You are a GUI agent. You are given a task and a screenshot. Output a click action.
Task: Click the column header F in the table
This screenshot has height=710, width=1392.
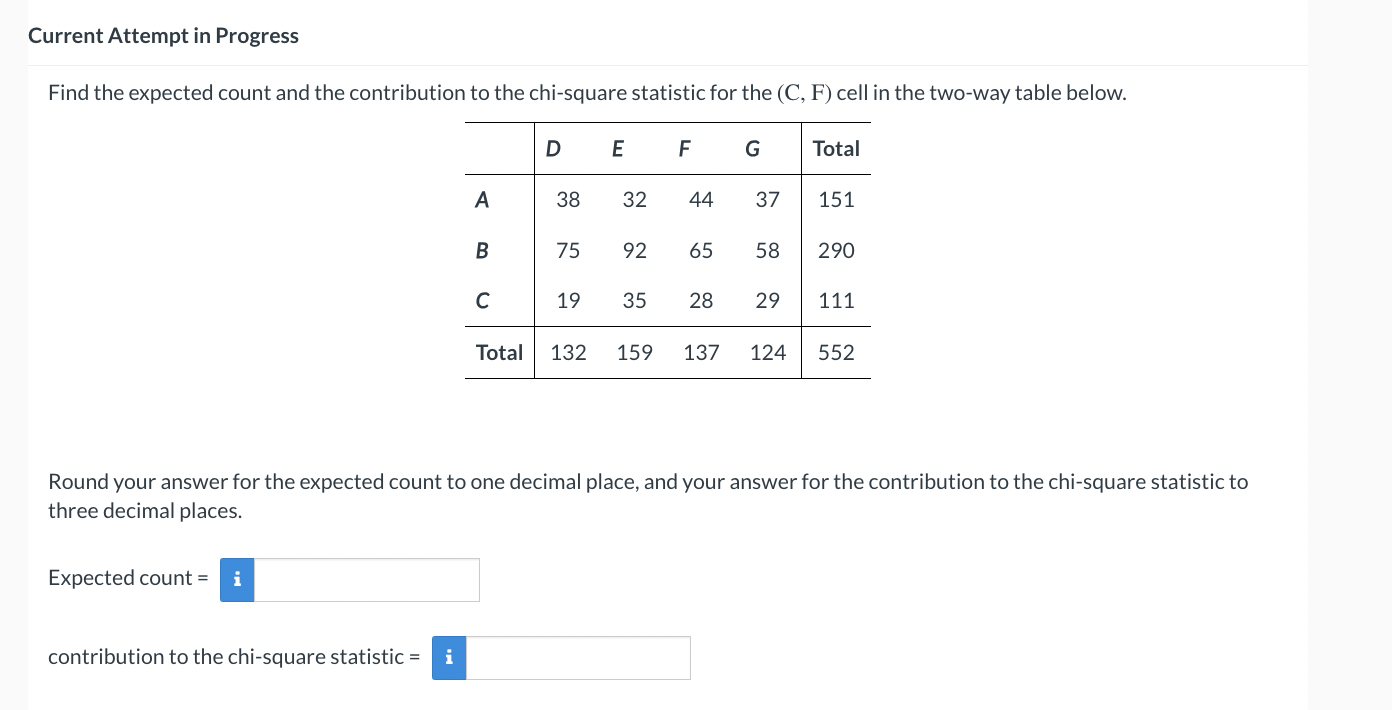pyautogui.click(x=684, y=148)
